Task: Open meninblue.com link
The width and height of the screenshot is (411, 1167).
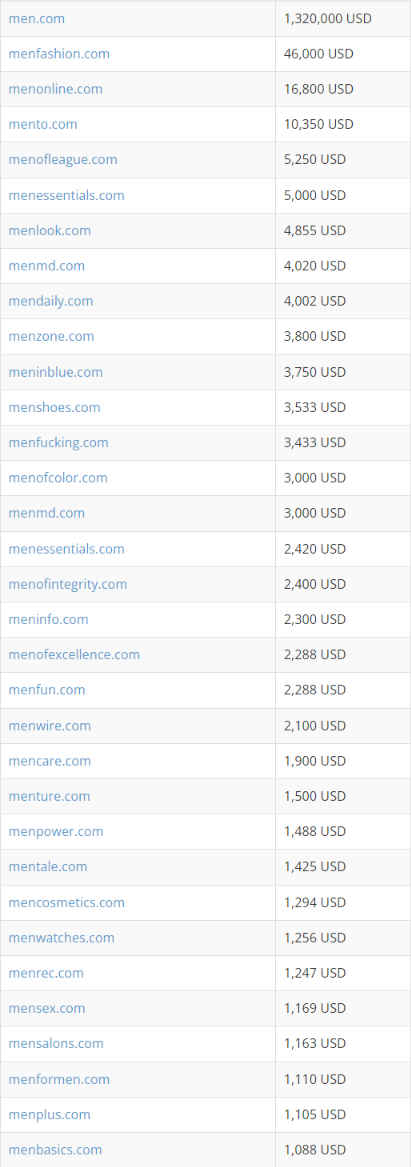Action: [55, 371]
